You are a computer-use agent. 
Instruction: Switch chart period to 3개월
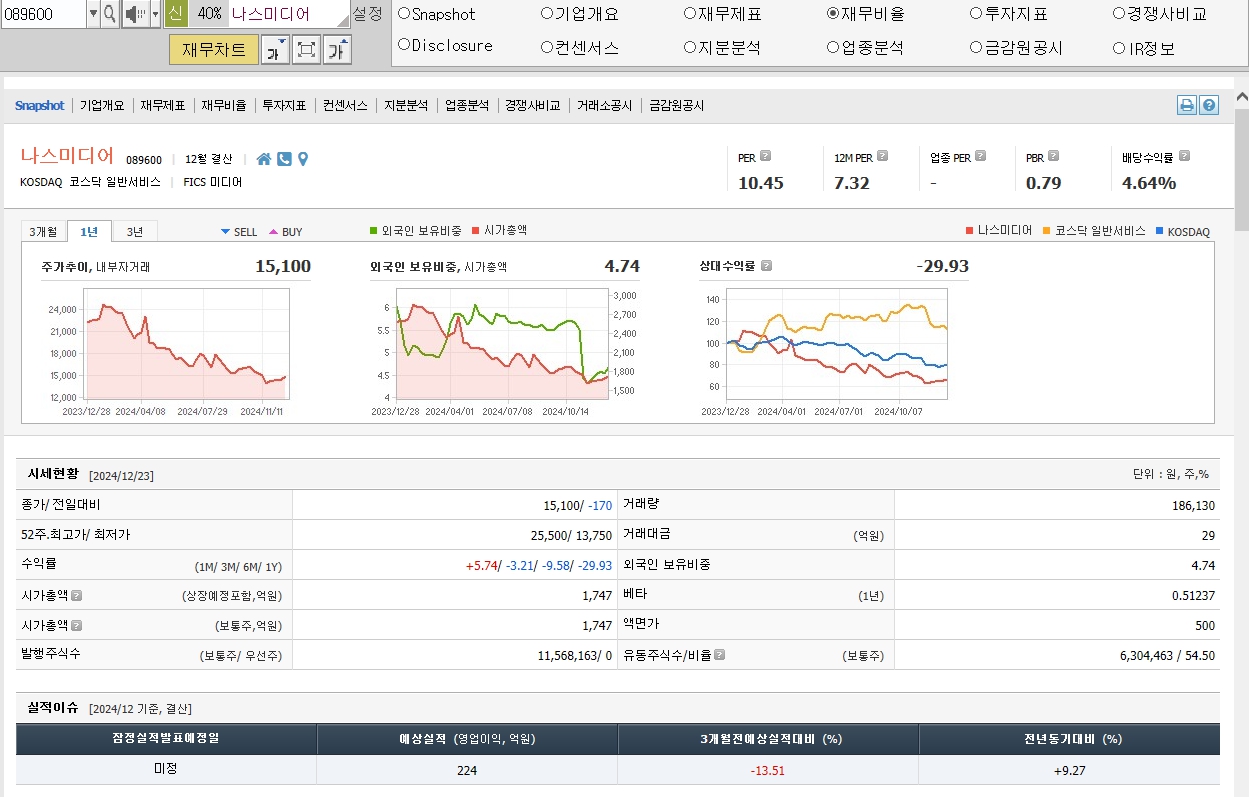point(44,231)
